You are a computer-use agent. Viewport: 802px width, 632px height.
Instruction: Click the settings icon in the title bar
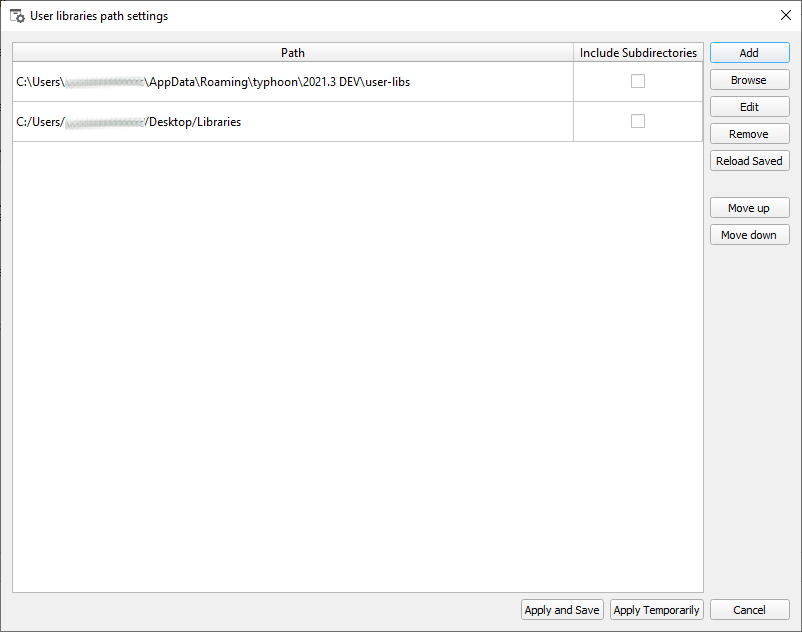tap(17, 16)
